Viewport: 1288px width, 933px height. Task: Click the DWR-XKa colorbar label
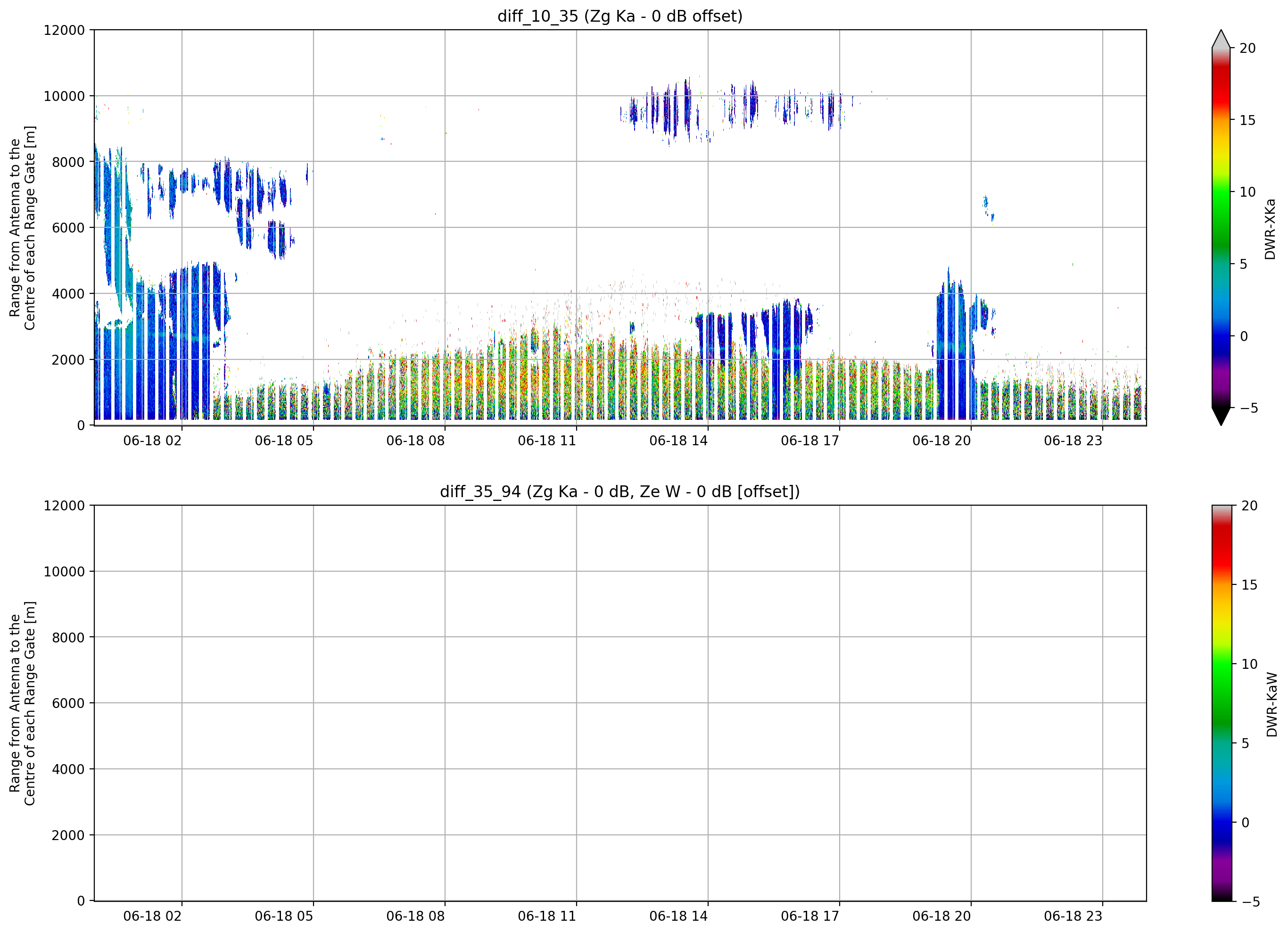(x=1271, y=229)
